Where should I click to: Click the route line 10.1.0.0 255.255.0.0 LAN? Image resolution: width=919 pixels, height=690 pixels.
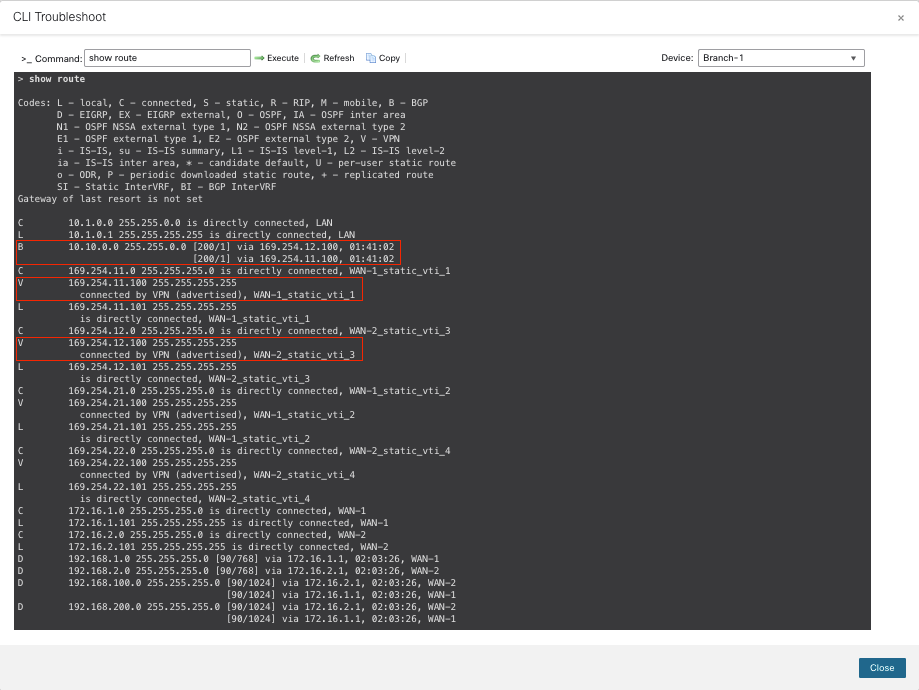175,223
